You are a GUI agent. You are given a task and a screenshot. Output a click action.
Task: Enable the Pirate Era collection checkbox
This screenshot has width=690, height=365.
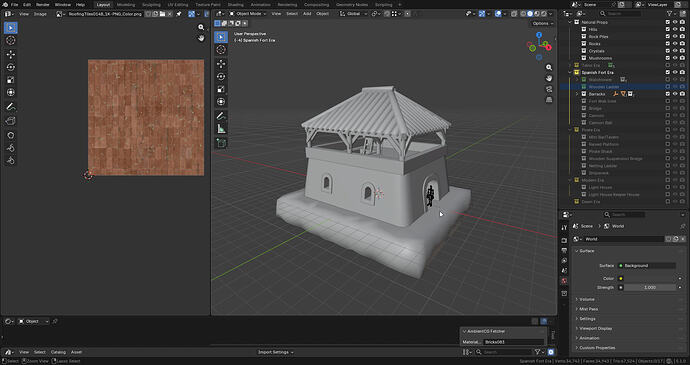tap(668, 130)
